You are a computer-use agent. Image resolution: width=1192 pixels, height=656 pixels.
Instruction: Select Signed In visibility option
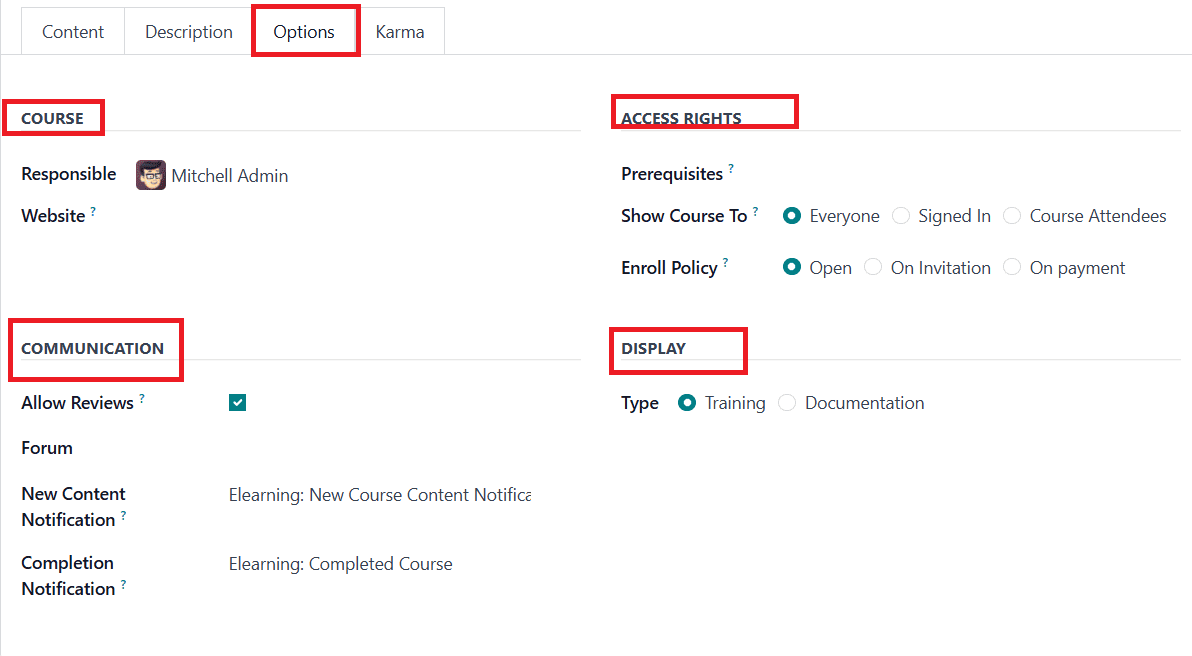(901, 216)
